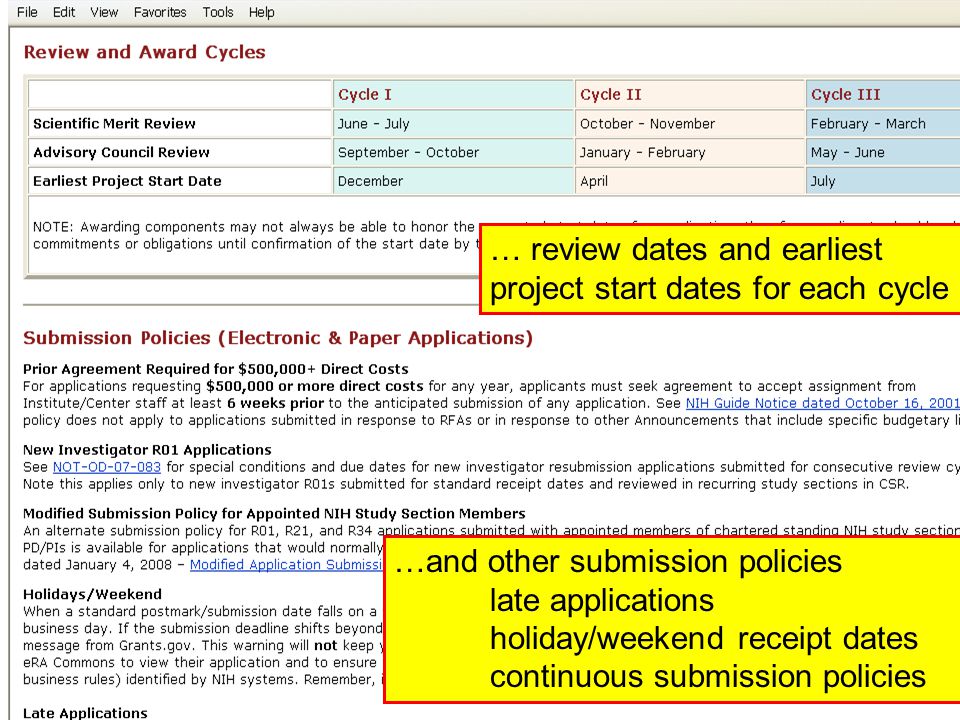The height and width of the screenshot is (720, 960).
Task: Open the View menu
Action: pos(104,12)
